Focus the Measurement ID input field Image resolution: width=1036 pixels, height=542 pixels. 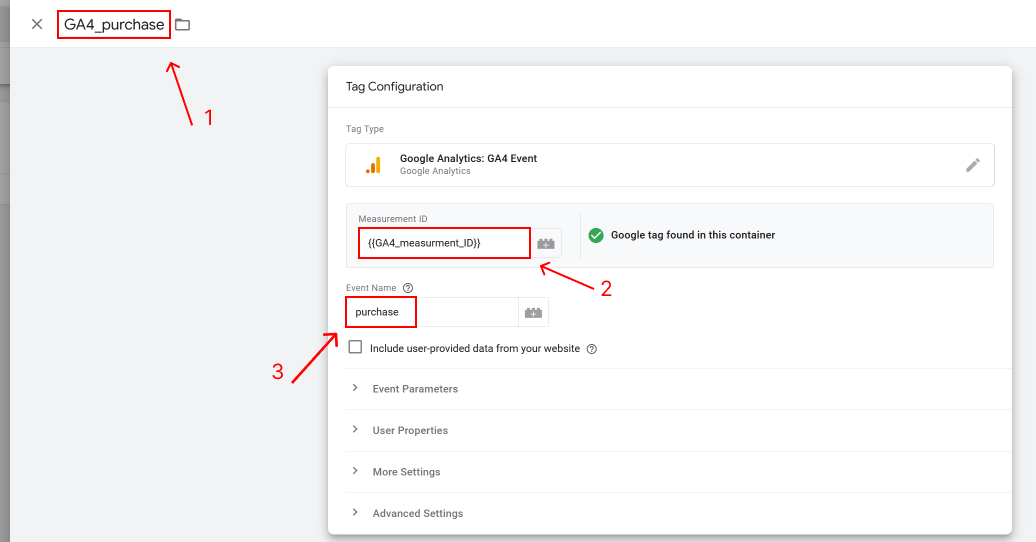pyautogui.click(x=444, y=243)
